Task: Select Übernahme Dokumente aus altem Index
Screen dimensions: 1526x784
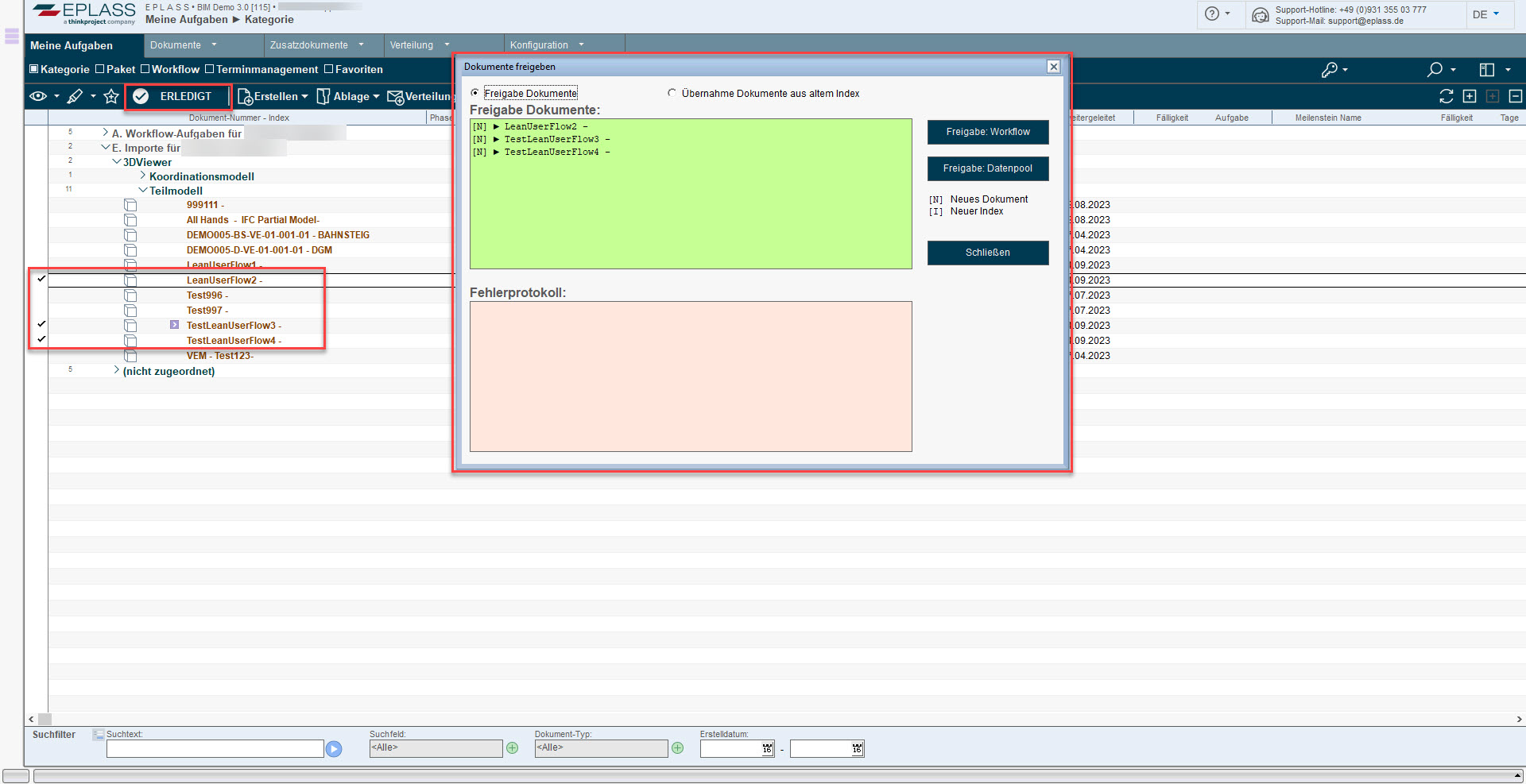Action: coord(672,93)
